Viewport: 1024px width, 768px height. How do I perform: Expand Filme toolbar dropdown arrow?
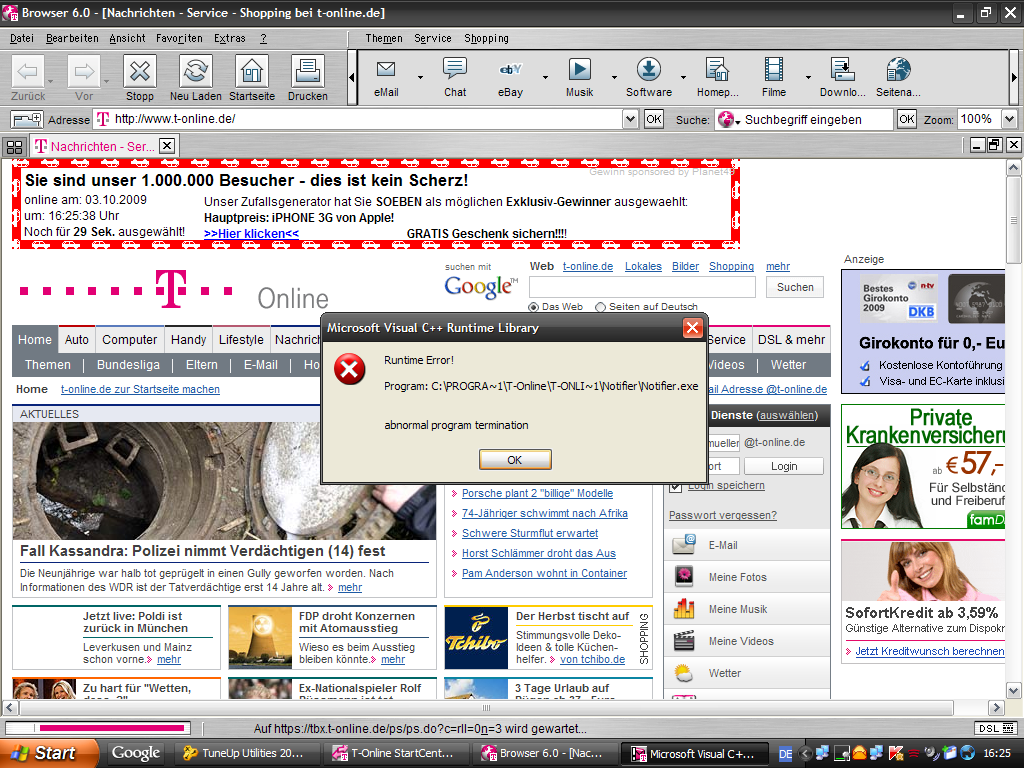[x=808, y=77]
